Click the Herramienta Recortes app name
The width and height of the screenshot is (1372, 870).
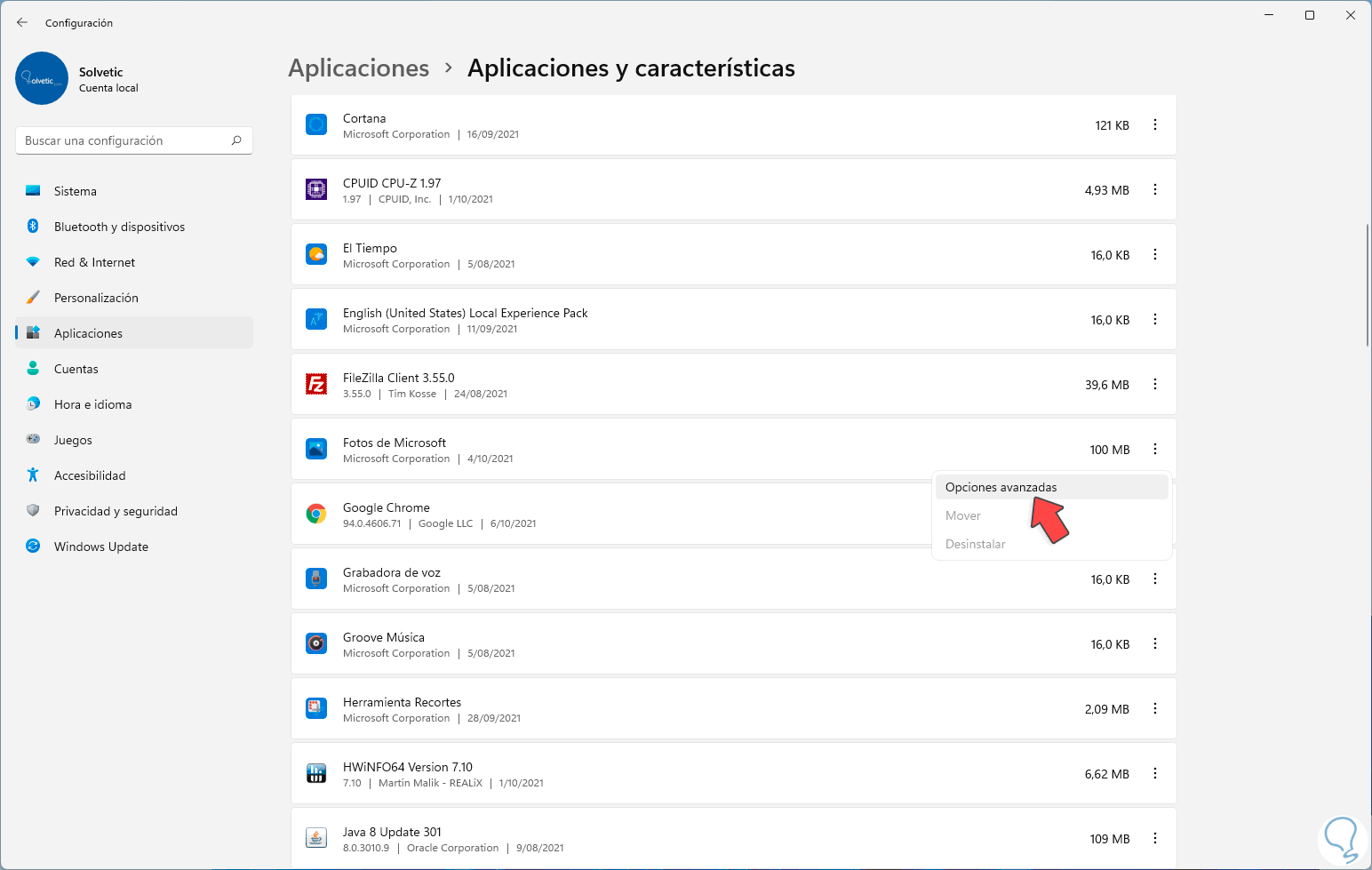pos(402,702)
